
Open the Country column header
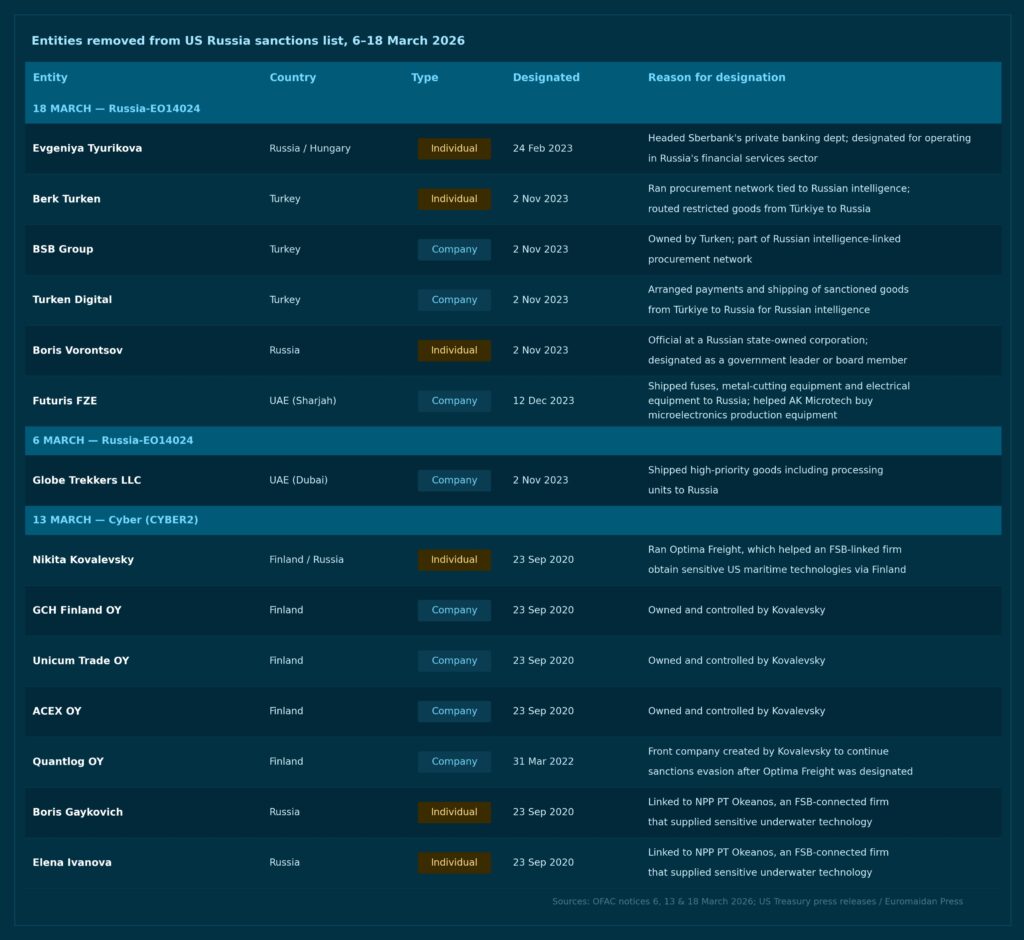pos(291,77)
